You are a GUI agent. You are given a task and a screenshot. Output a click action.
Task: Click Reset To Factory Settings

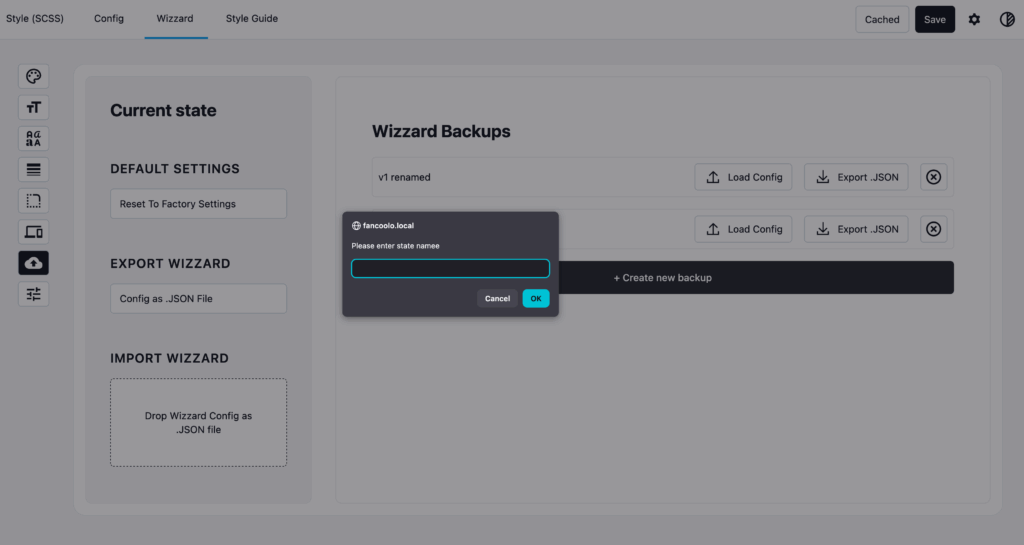[x=198, y=204]
